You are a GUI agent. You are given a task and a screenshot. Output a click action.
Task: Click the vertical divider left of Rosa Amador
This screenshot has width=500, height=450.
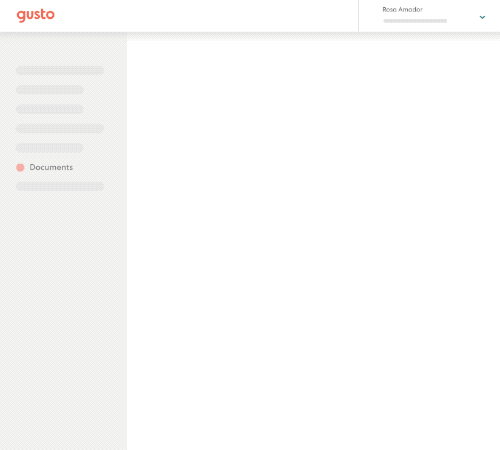(359, 16)
